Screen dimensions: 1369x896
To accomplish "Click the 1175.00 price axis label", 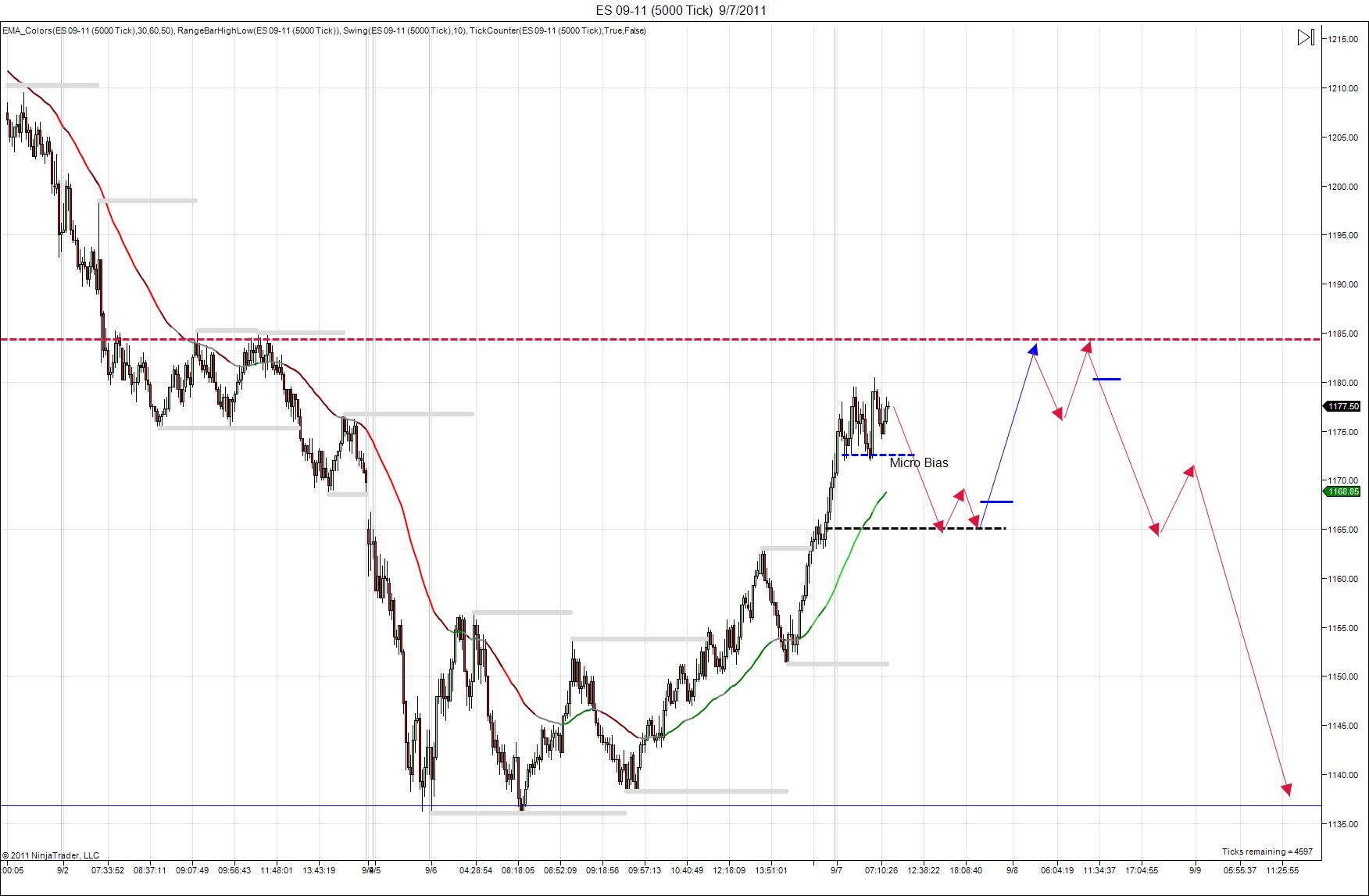I will pyautogui.click(x=1343, y=432).
